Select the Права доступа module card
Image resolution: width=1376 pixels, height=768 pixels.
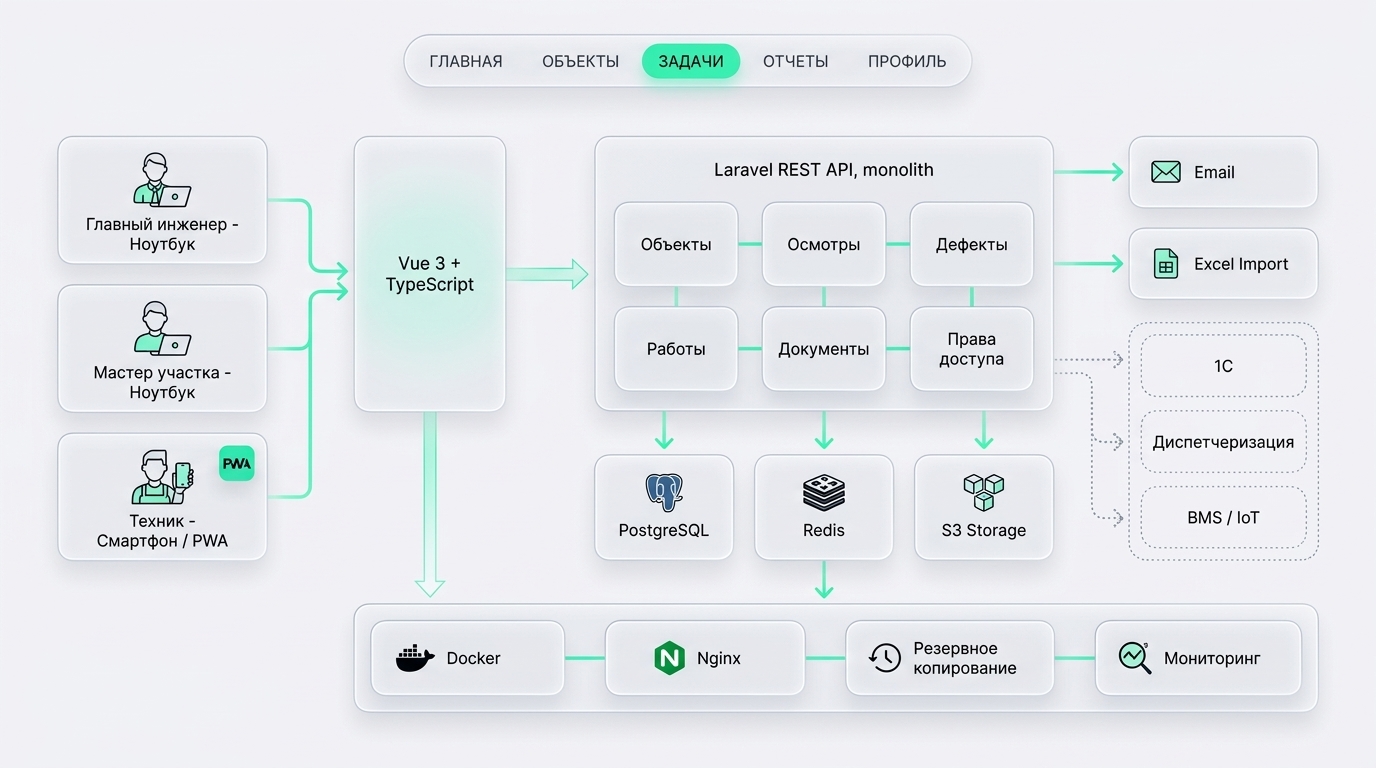(972, 349)
